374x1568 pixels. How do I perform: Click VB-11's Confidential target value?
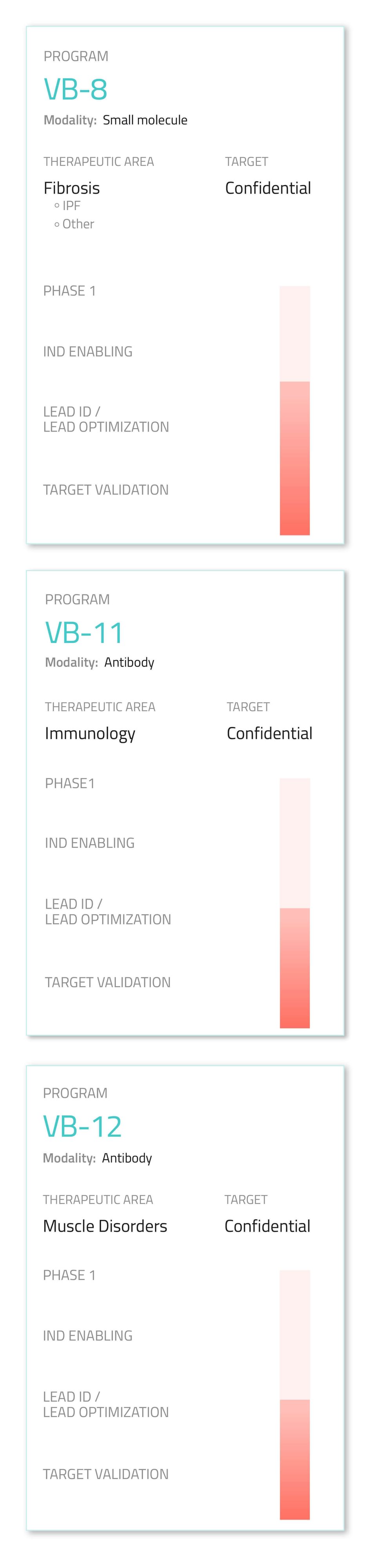pyautogui.click(x=269, y=733)
